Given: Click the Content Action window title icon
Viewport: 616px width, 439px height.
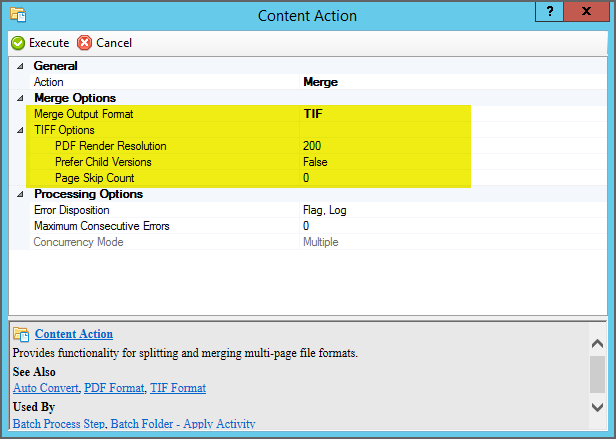Looking at the screenshot, I should 17,16.
